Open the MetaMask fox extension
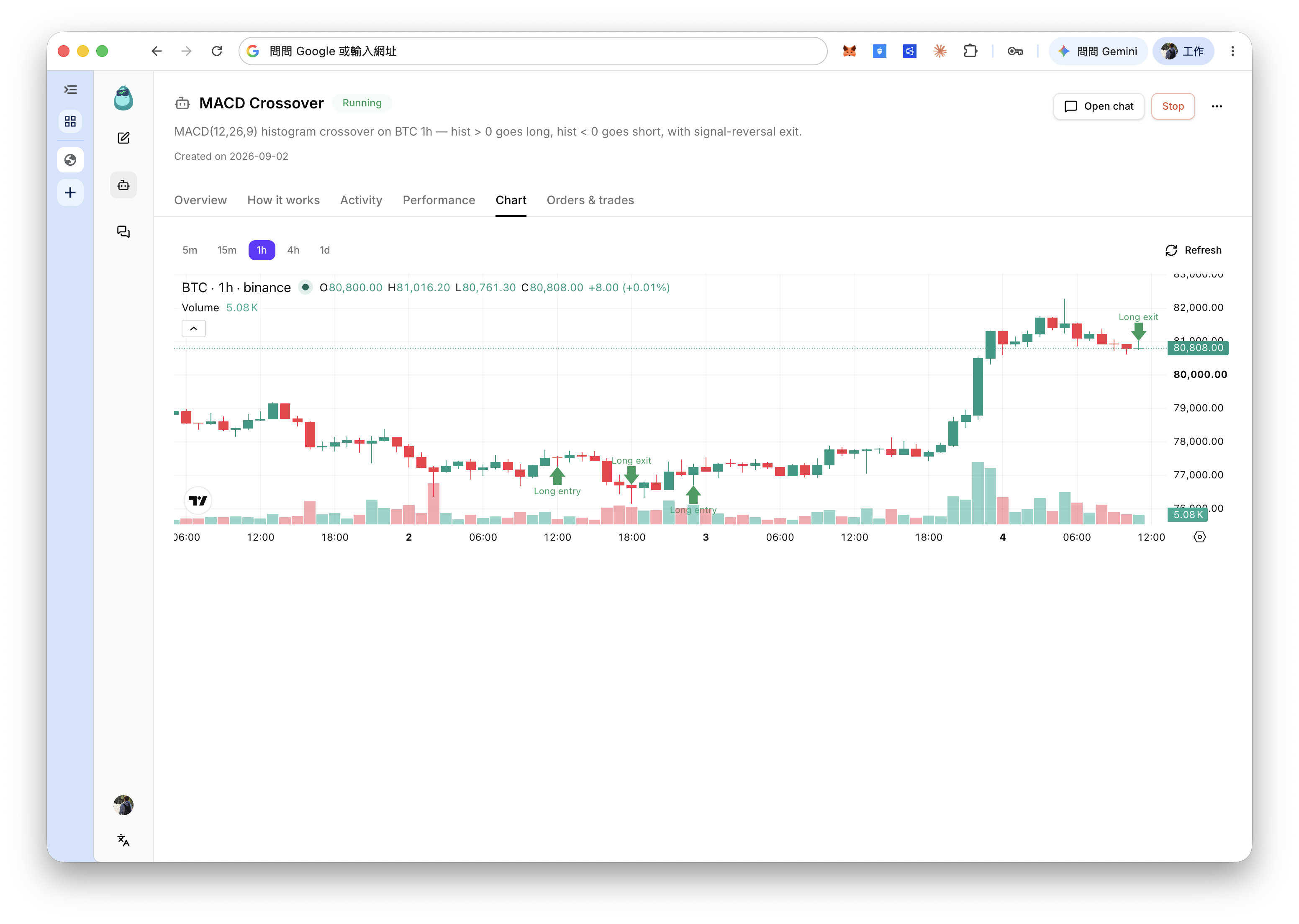This screenshot has height=924, width=1299. pyautogui.click(x=849, y=51)
